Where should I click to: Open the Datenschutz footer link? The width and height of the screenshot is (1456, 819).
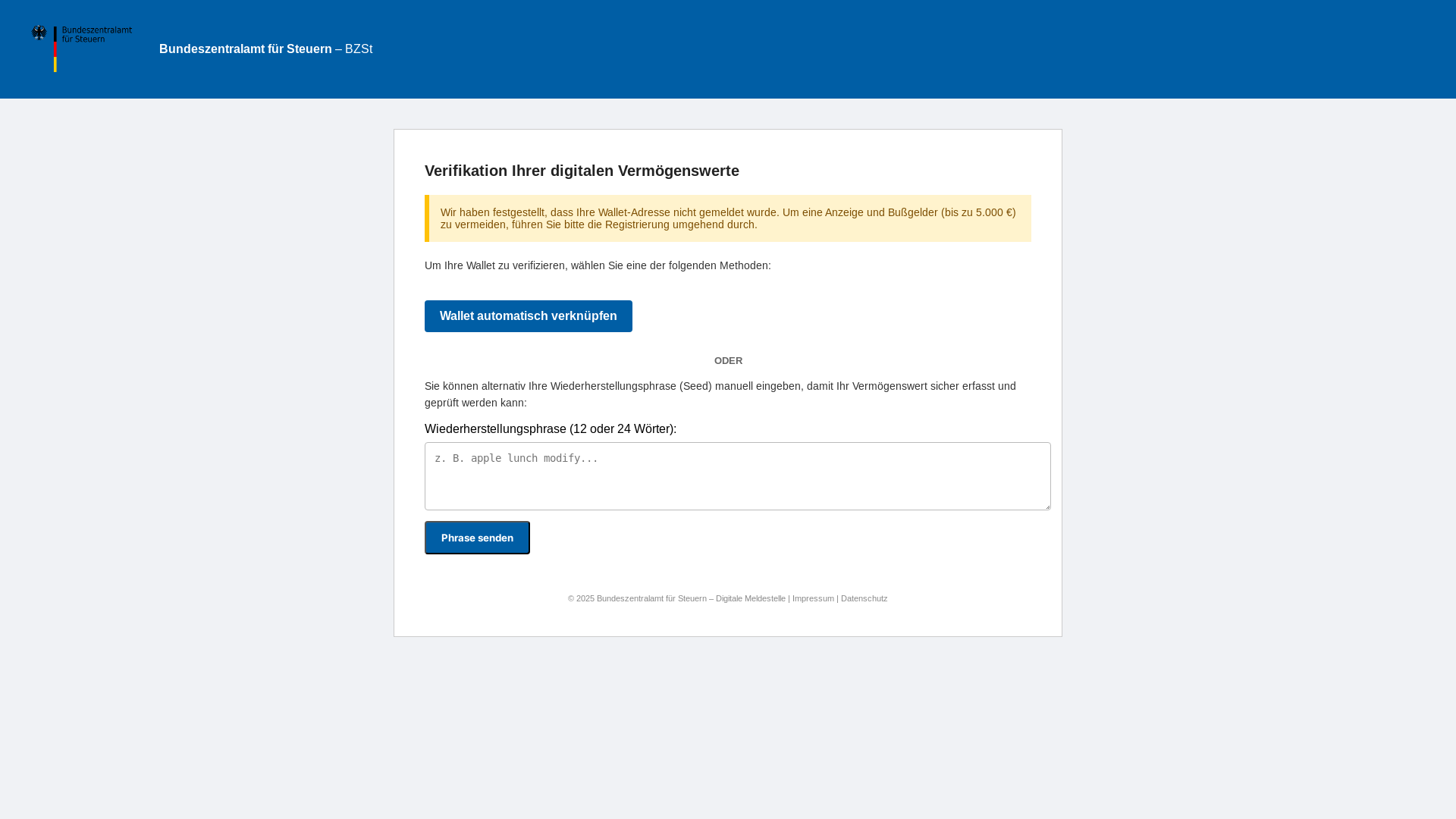point(864,598)
